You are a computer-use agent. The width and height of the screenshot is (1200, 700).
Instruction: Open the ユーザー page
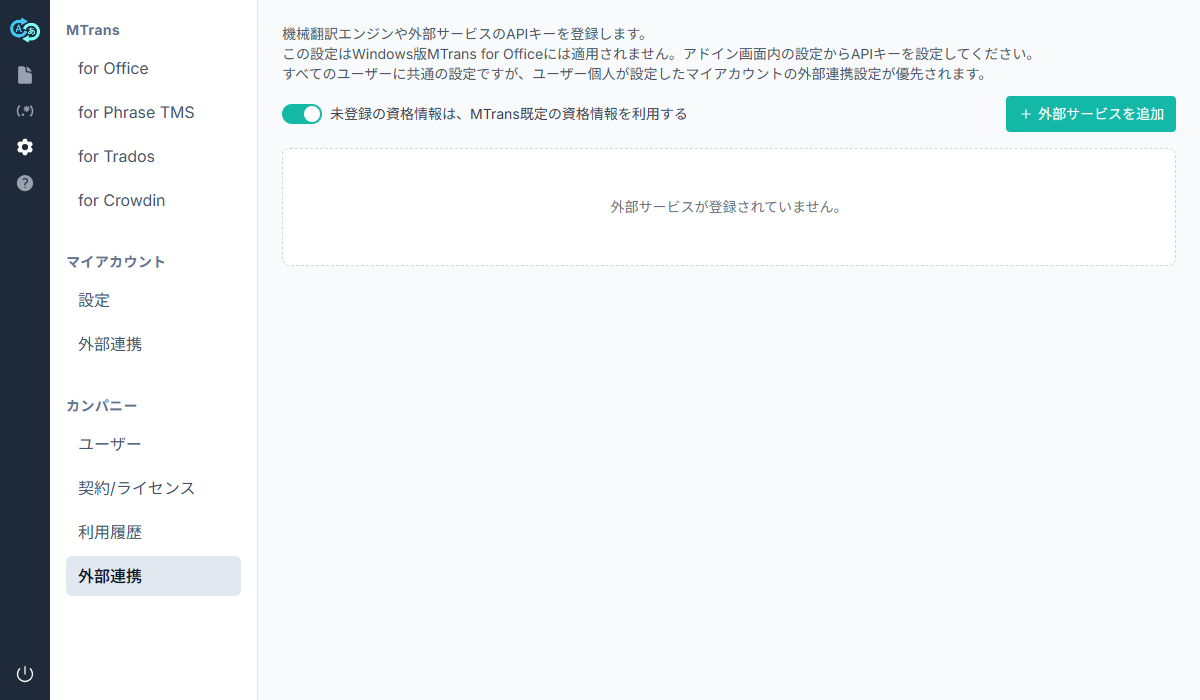pyautogui.click(x=153, y=444)
